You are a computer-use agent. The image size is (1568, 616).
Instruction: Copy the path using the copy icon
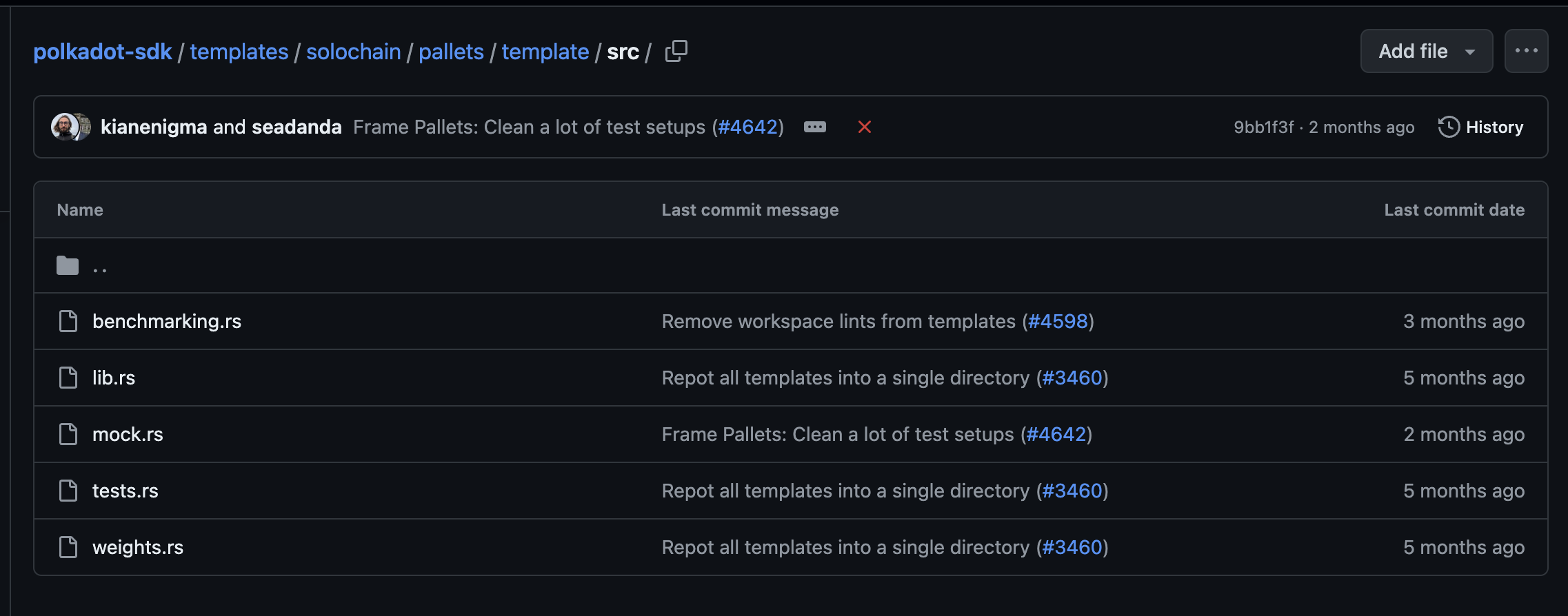[676, 51]
